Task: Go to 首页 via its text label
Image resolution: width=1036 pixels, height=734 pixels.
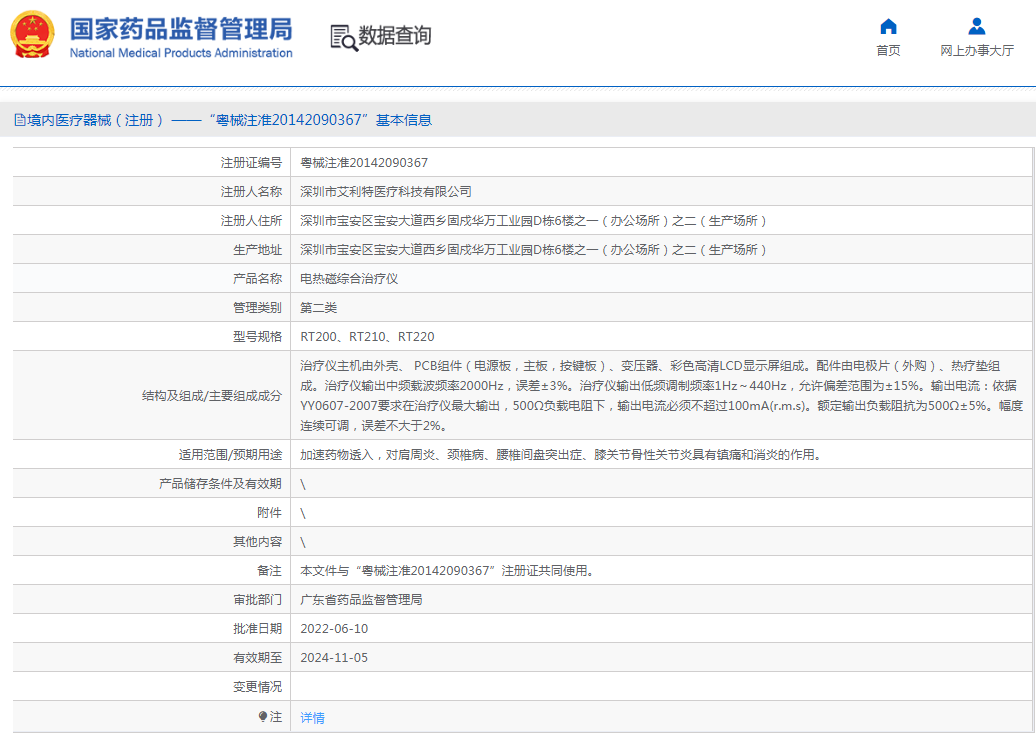Action: (887, 51)
